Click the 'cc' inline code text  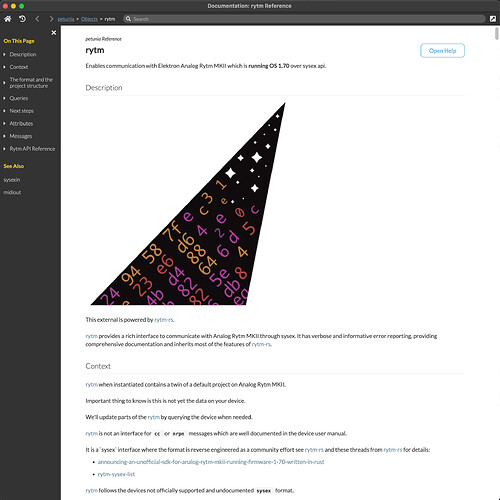coord(157,434)
